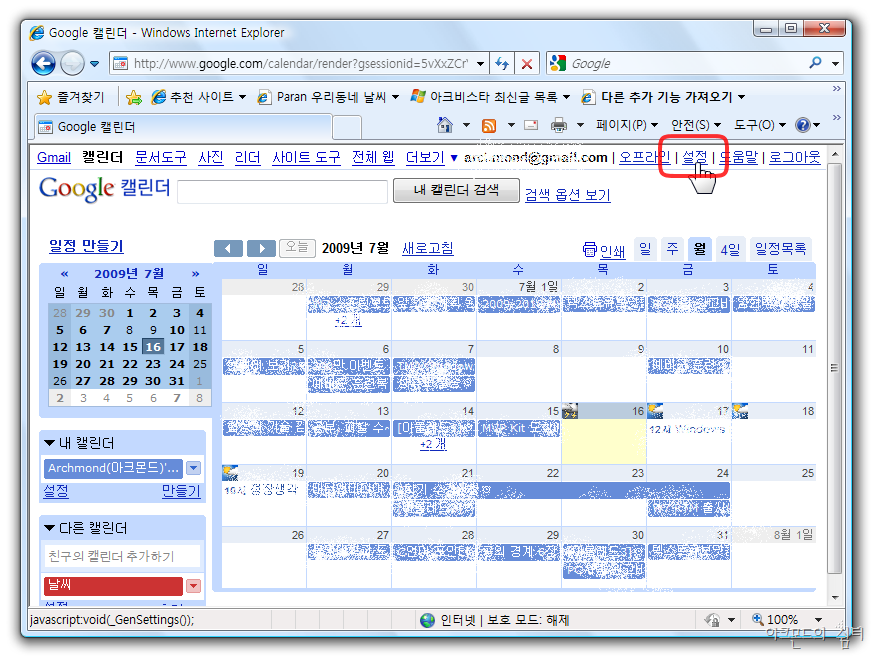Screen dimensions: 872x657
Task: Open the 오프라인 link
Action: (645, 157)
